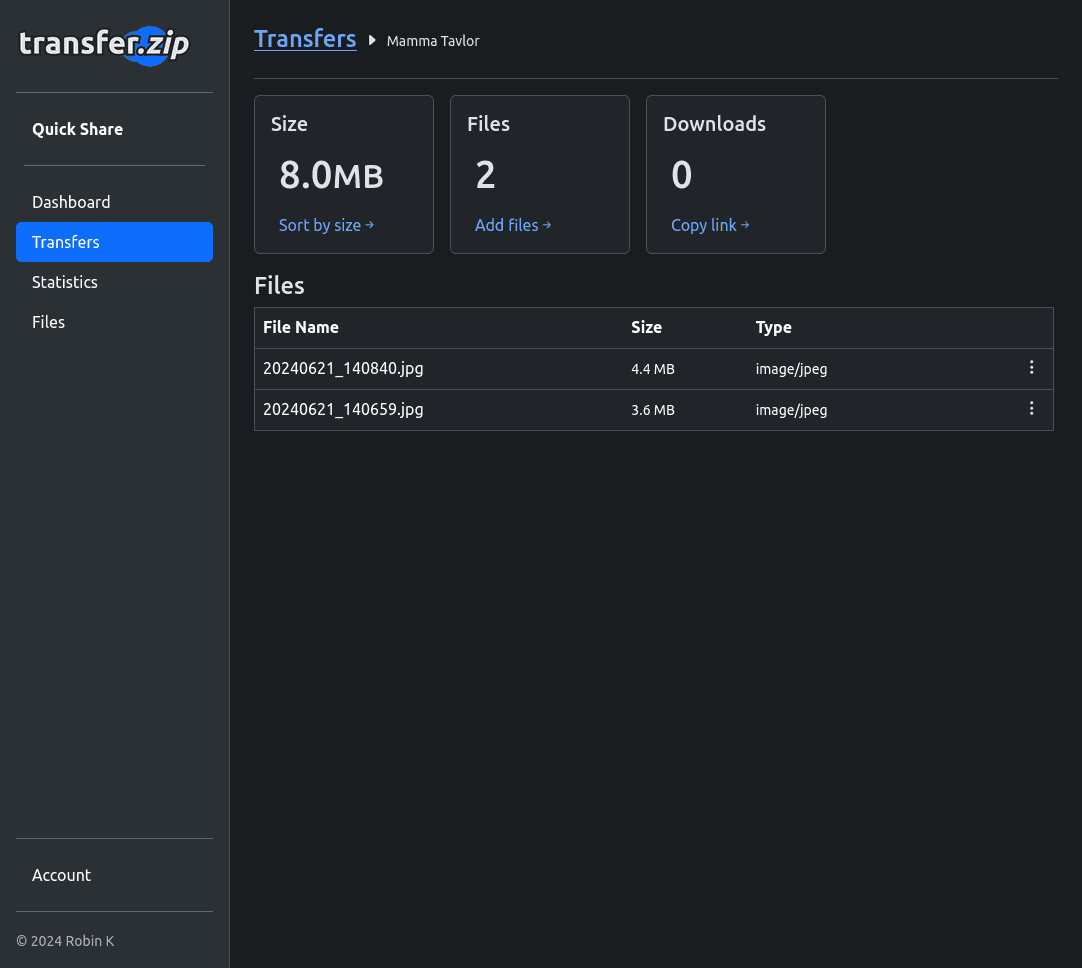1082x968 pixels.
Task: Select file name 20240621_140659.jpg
Action: pyautogui.click(x=343, y=409)
